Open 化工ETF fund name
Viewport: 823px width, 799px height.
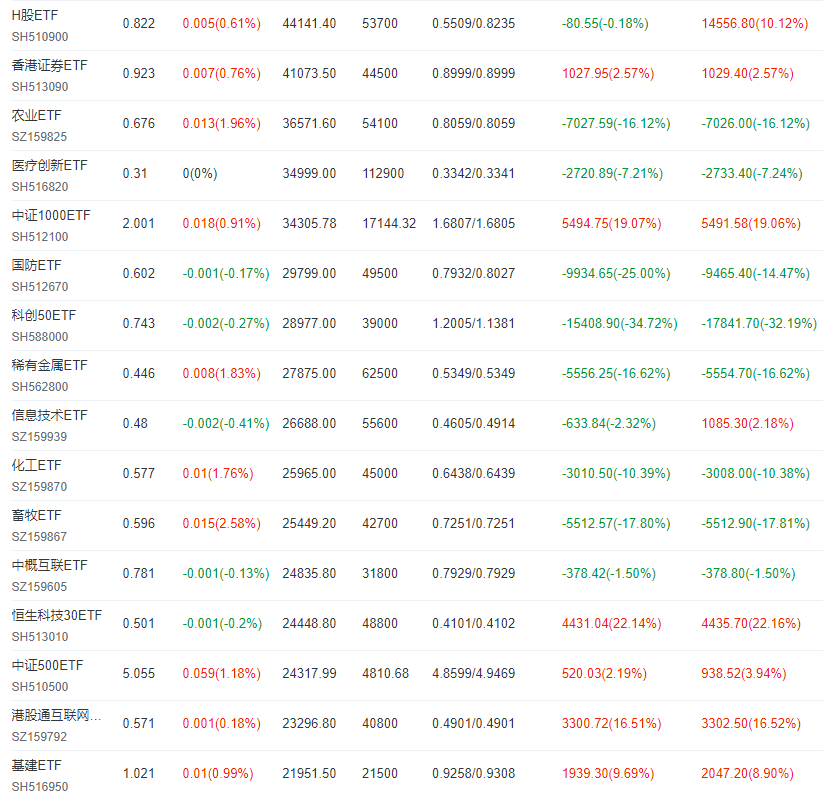pyautogui.click(x=36, y=465)
